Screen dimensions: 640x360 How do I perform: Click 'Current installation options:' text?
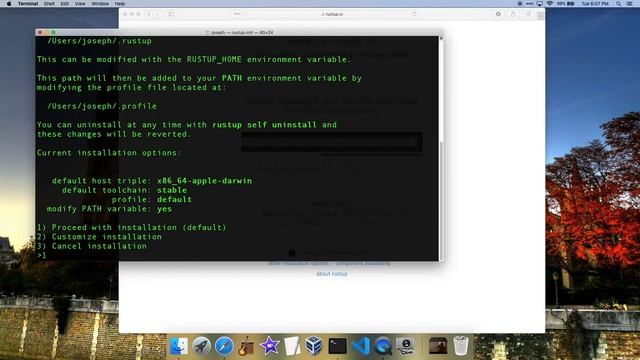pos(109,153)
